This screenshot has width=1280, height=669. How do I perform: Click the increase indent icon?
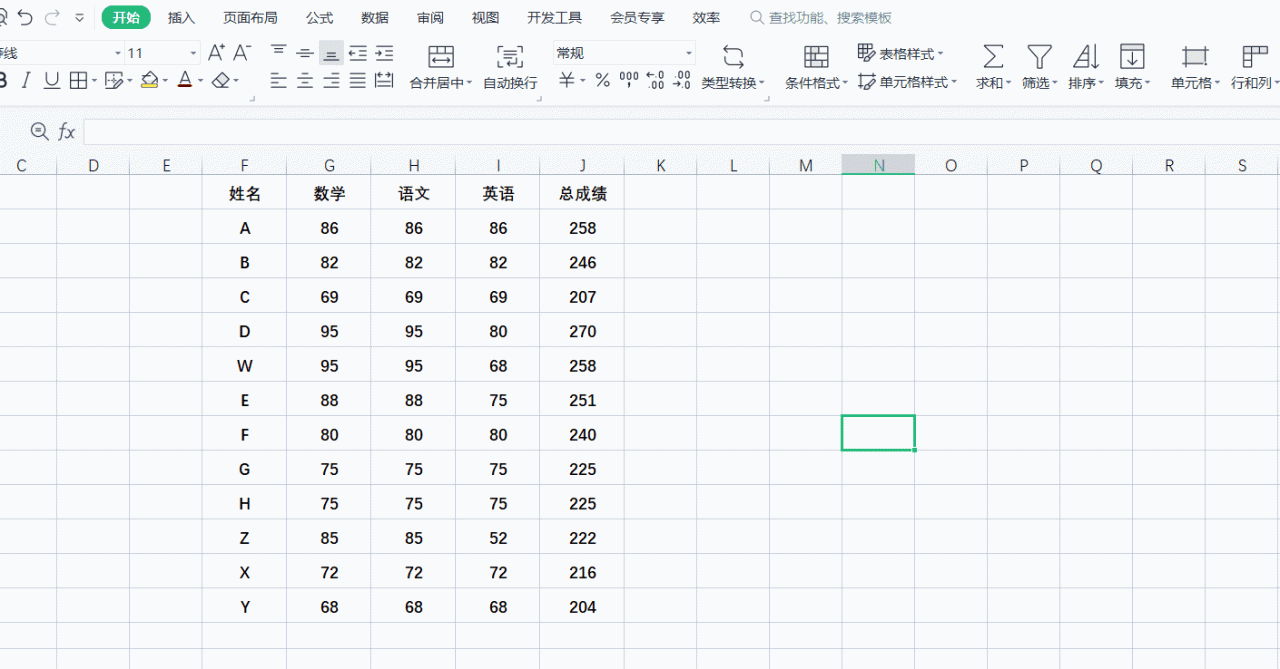coord(383,53)
